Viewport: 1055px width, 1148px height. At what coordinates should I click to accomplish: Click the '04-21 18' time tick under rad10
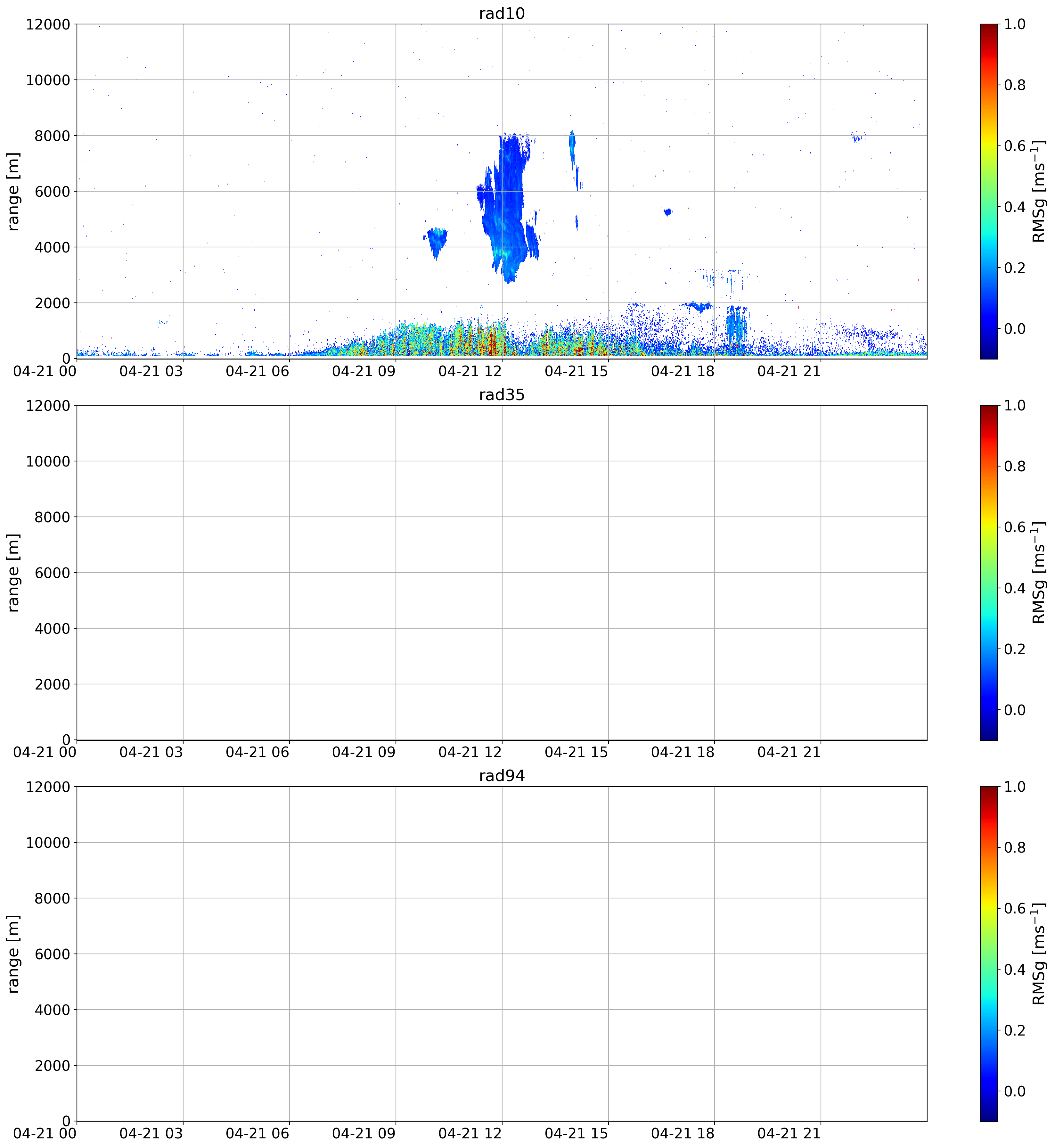coord(683,371)
